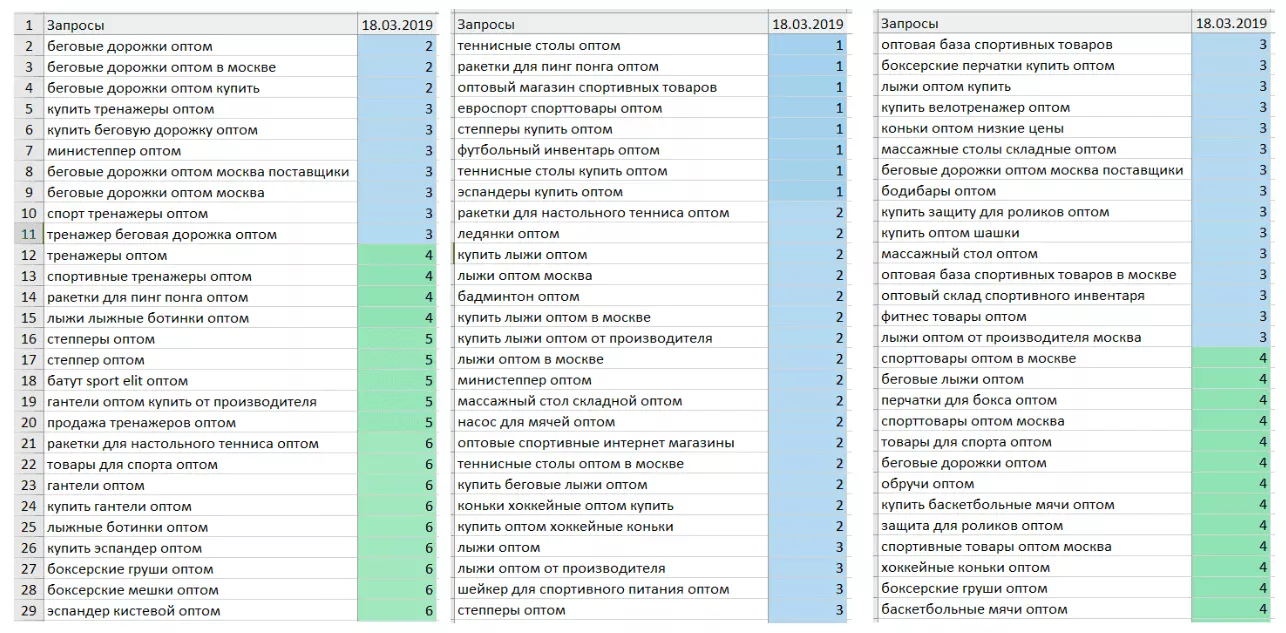Select "эспандеры купить оптом" cell

point(612,192)
